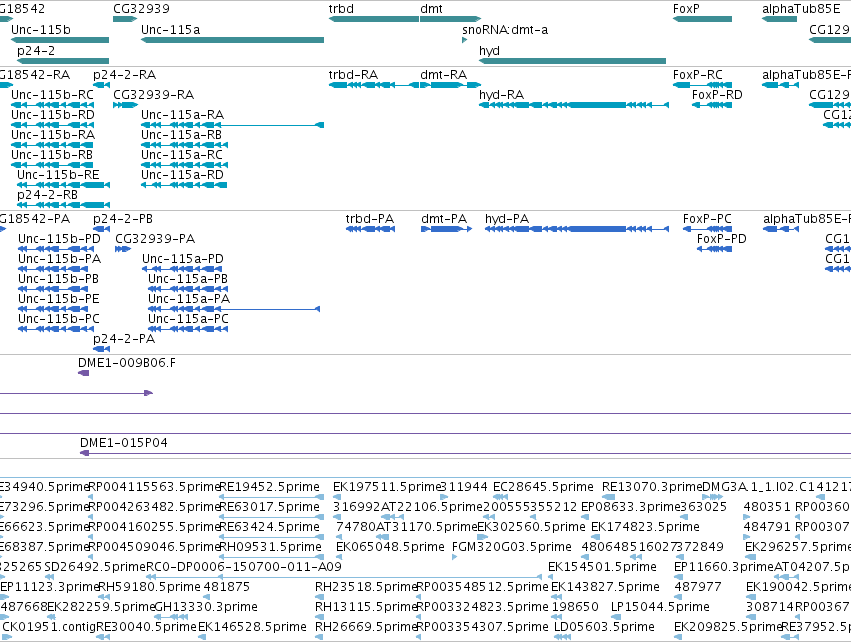The height and width of the screenshot is (642, 851).
Task: Click the CG32939-RA transcript label
Action: tap(154, 94)
